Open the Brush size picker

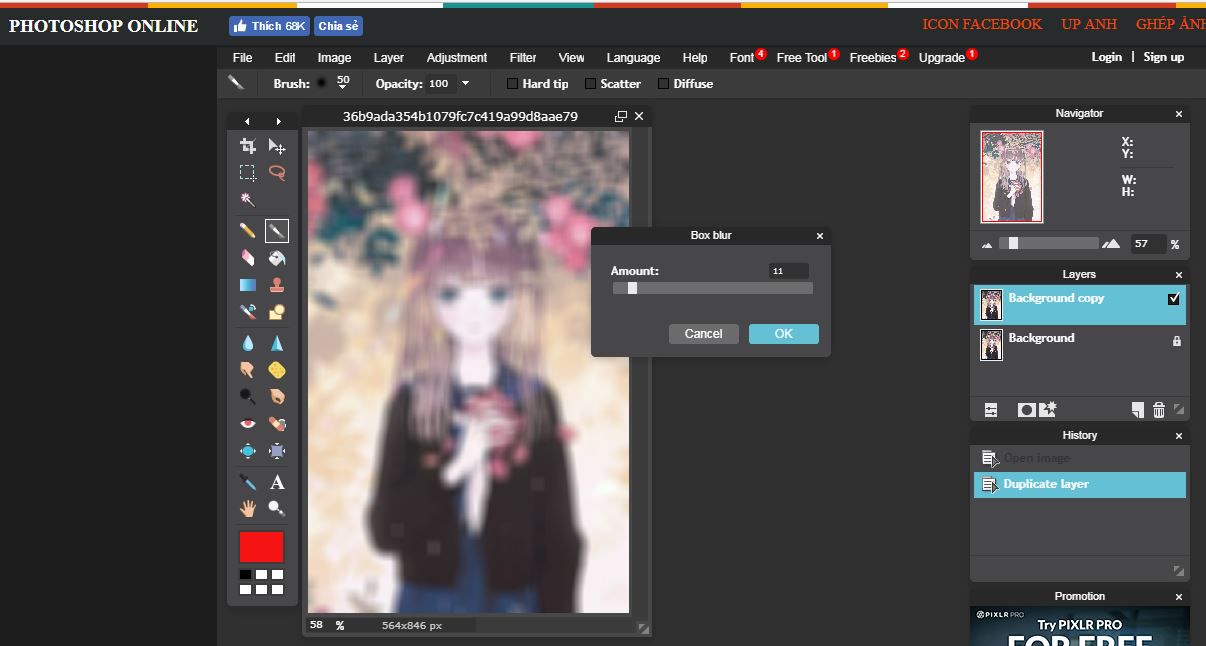(x=343, y=84)
